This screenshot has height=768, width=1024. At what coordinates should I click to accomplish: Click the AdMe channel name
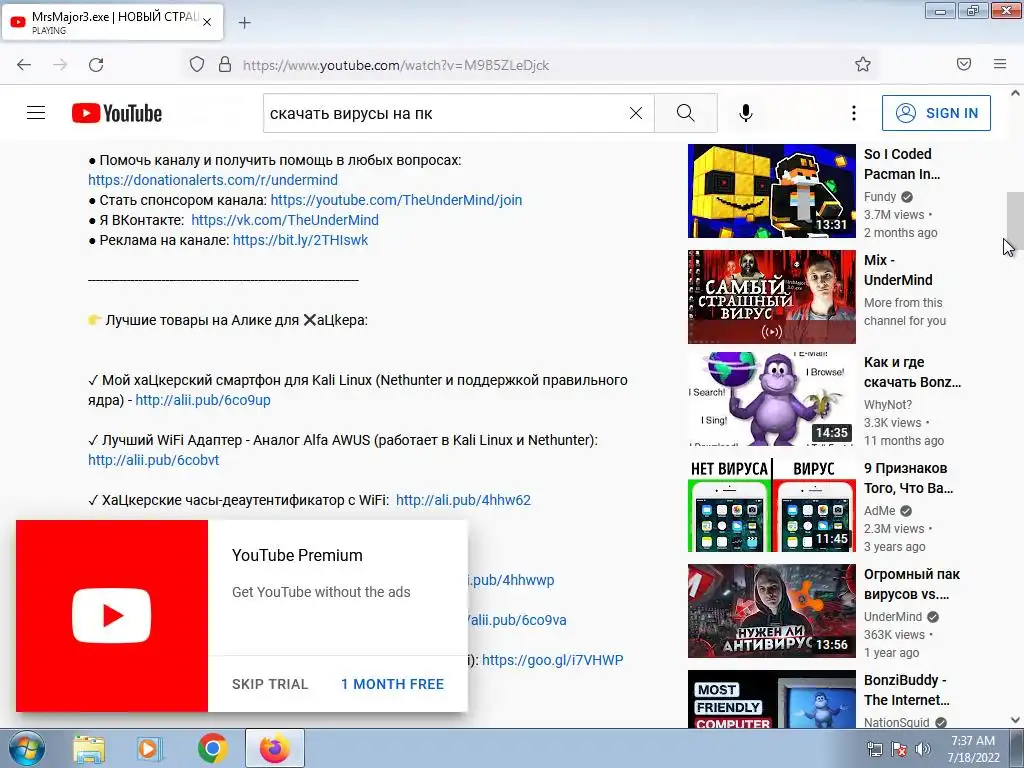tap(880, 511)
